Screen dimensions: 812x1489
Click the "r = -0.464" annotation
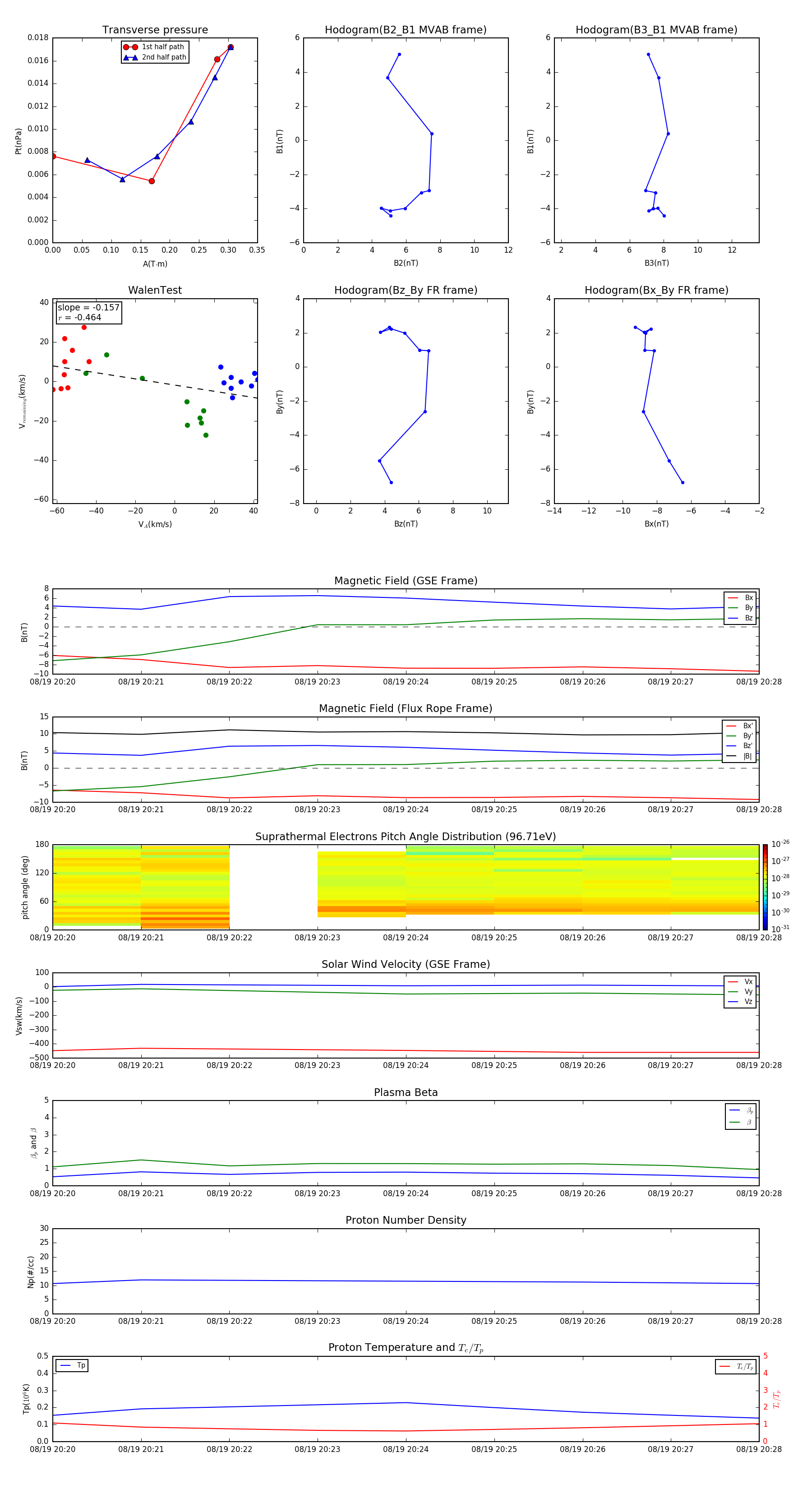point(80,317)
